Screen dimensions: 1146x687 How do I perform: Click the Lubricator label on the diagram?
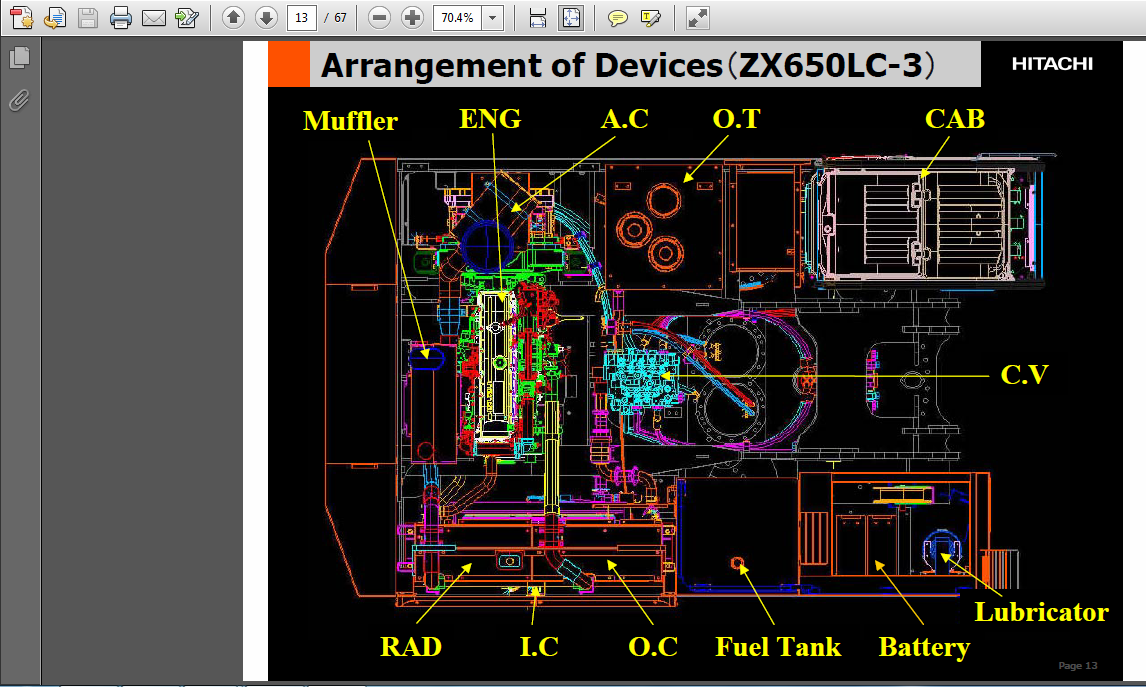(1041, 612)
